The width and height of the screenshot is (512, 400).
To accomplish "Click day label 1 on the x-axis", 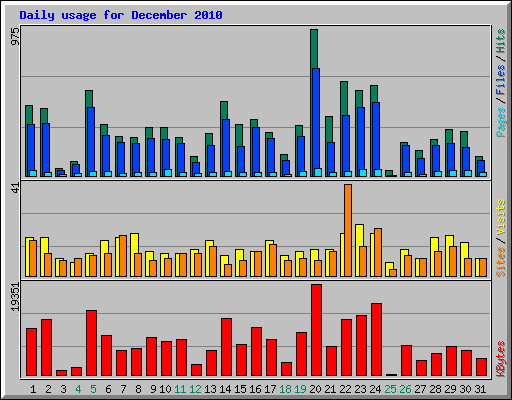I will [x=33, y=389].
